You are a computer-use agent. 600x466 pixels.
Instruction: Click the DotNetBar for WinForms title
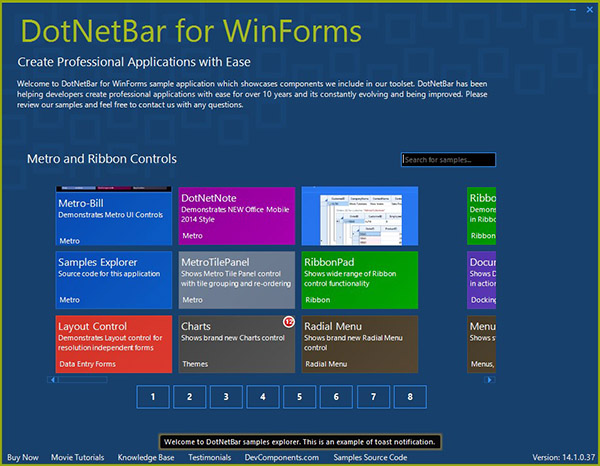[x=191, y=31]
